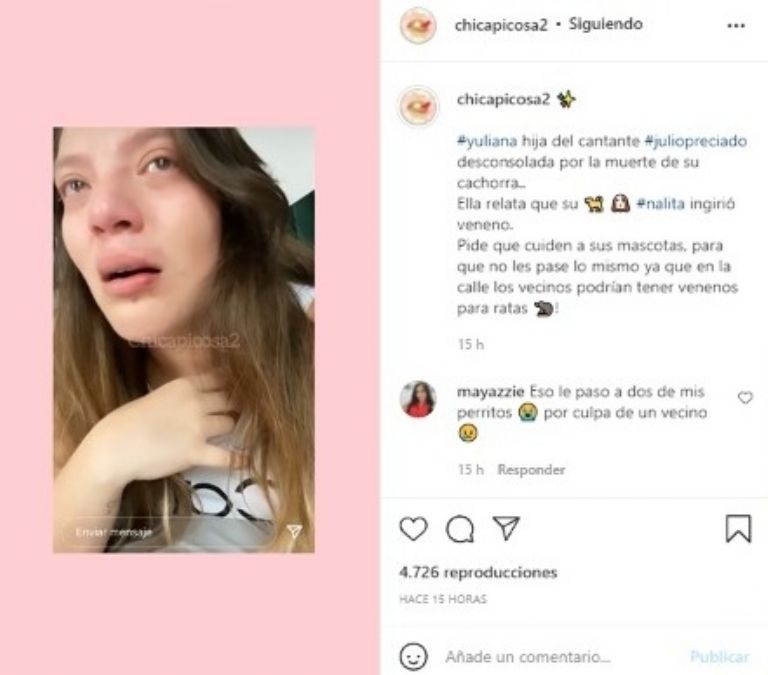Open comment bubble icon under post

coord(460,529)
